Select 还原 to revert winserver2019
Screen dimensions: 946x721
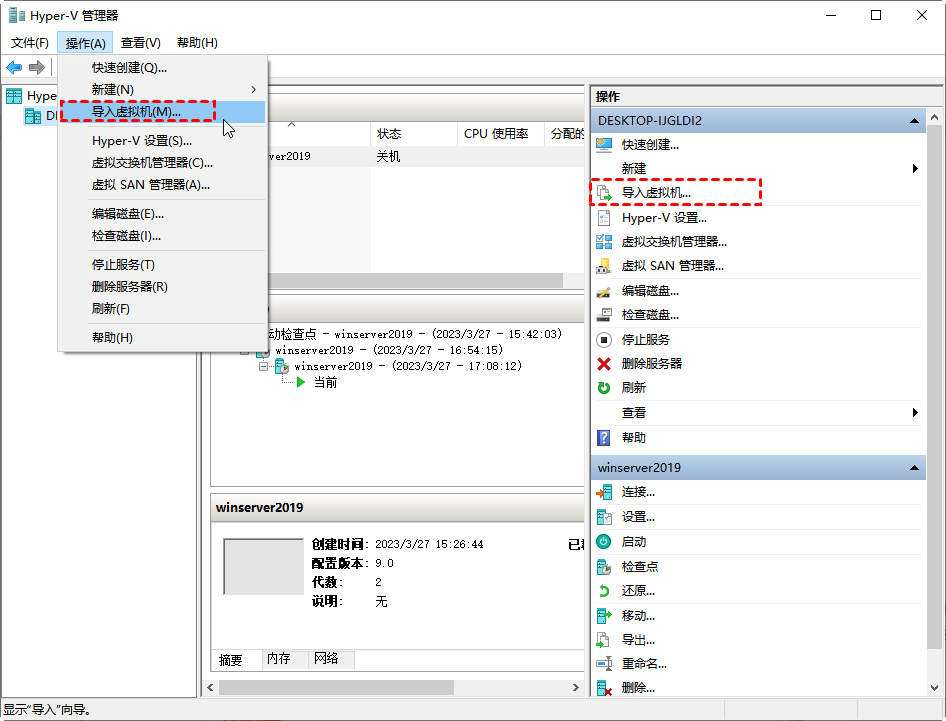[x=638, y=591]
